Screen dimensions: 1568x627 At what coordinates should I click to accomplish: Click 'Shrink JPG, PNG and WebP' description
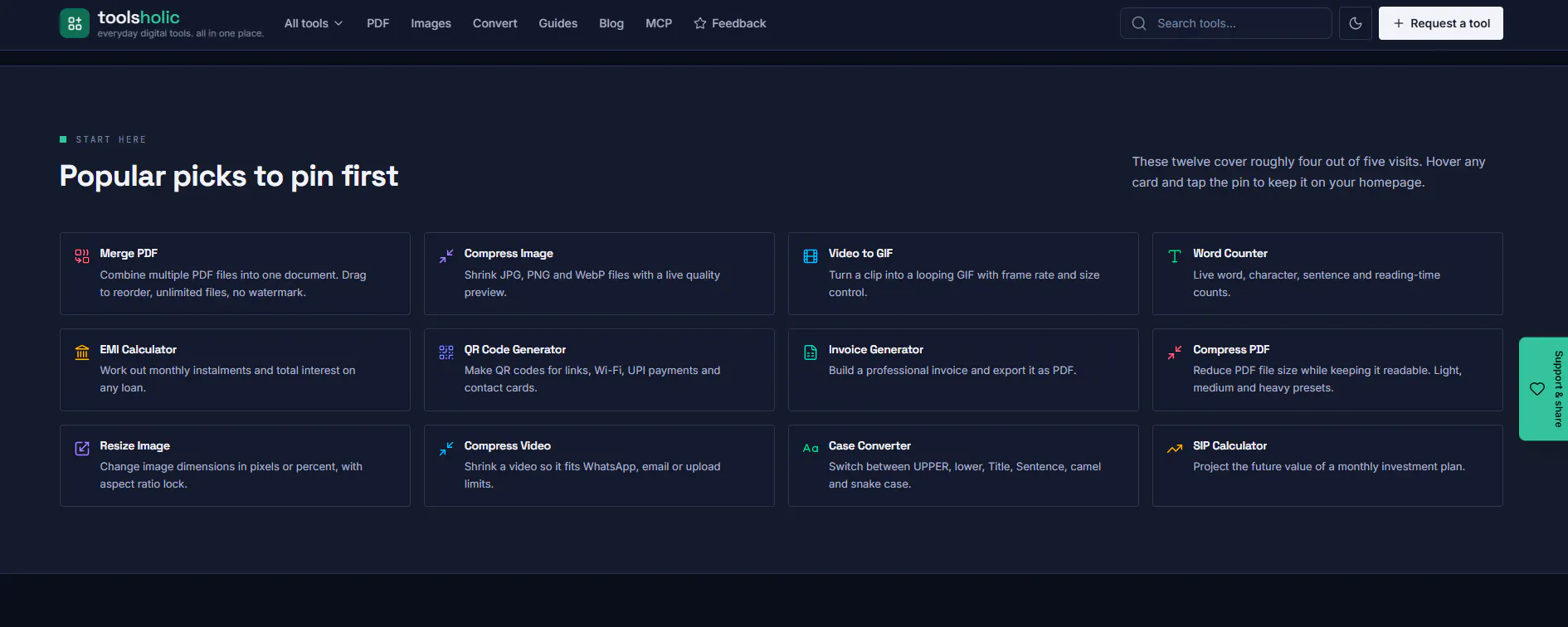tap(592, 284)
